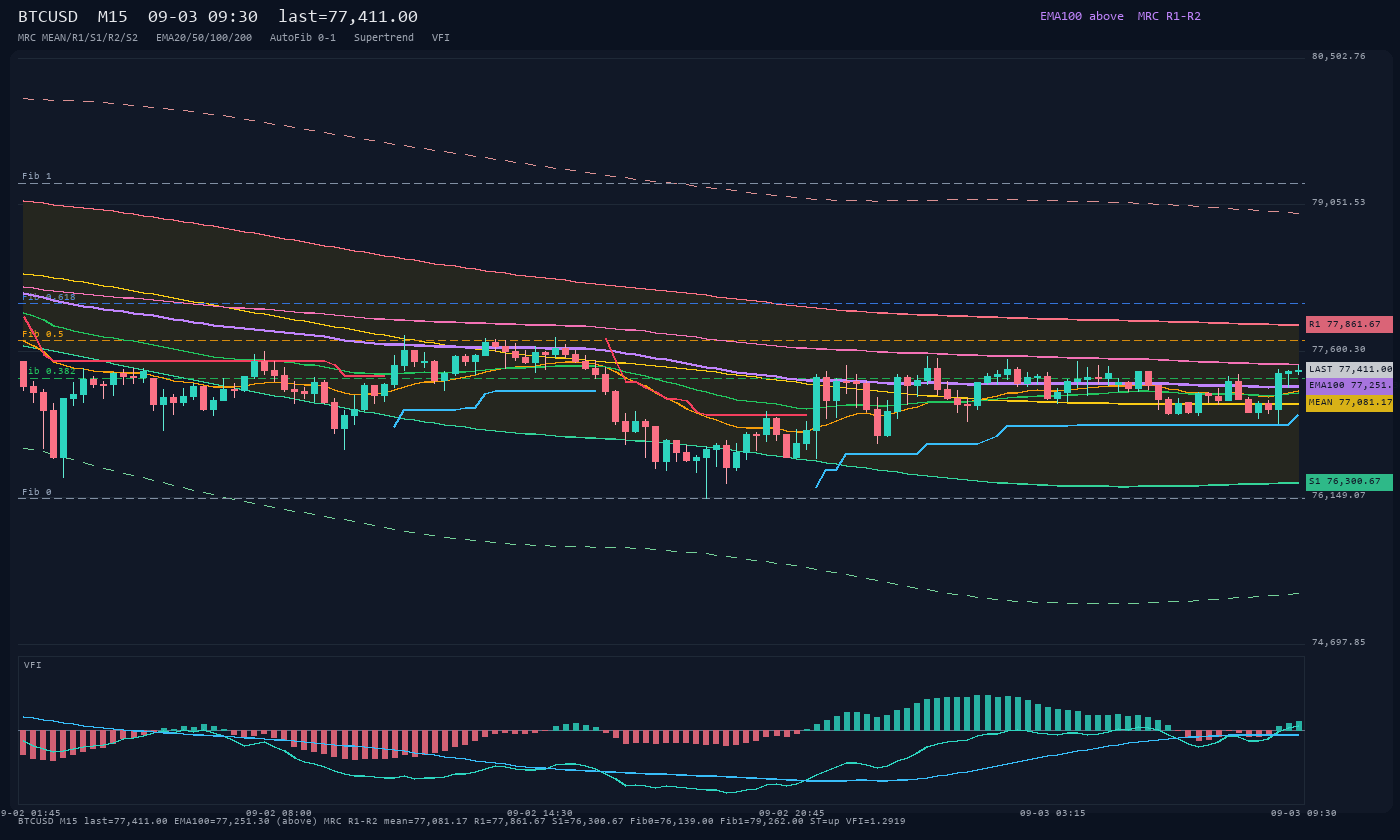Select the AutoFib 0-1 legend entry

(303, 38)
